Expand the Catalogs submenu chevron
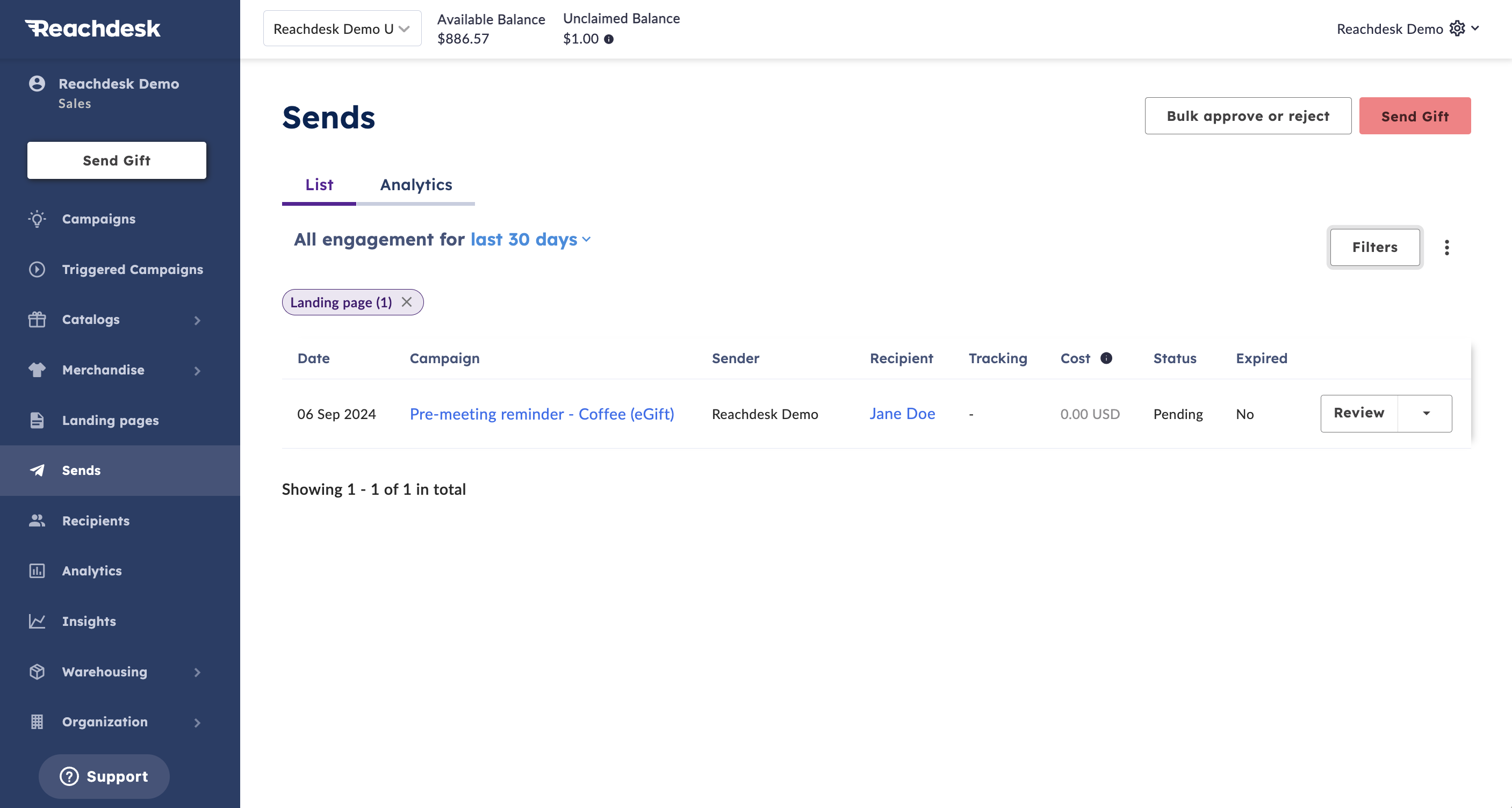 point(197,320)
